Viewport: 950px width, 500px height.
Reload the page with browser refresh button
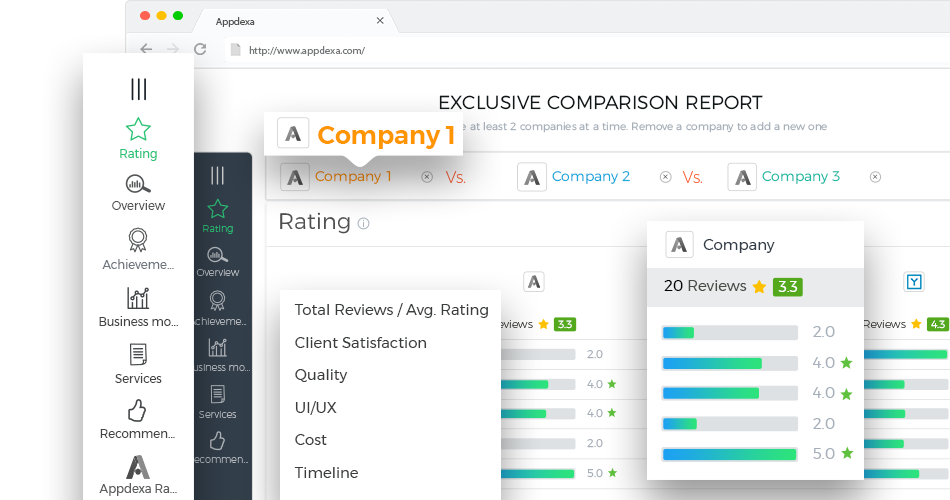(x=200, y=49)
